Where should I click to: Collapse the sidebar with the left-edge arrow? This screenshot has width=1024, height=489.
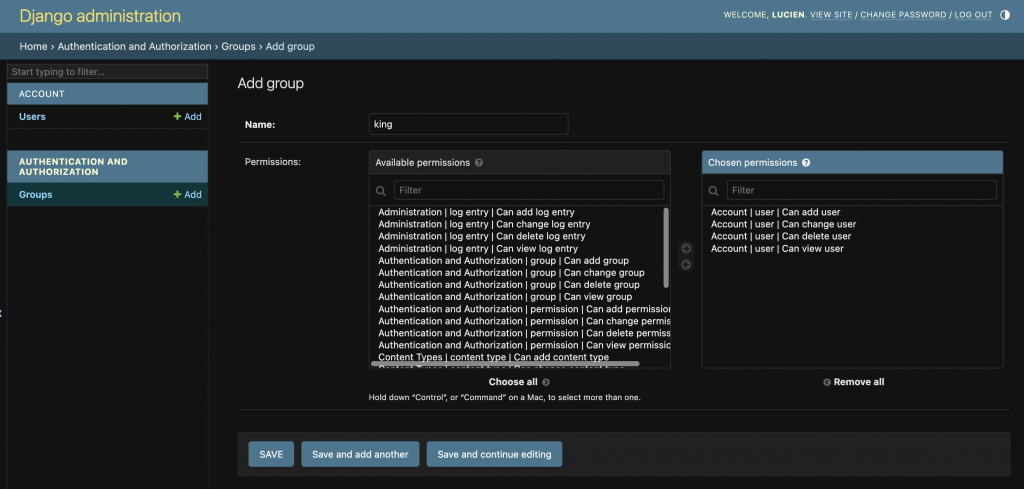coord(1,313)
